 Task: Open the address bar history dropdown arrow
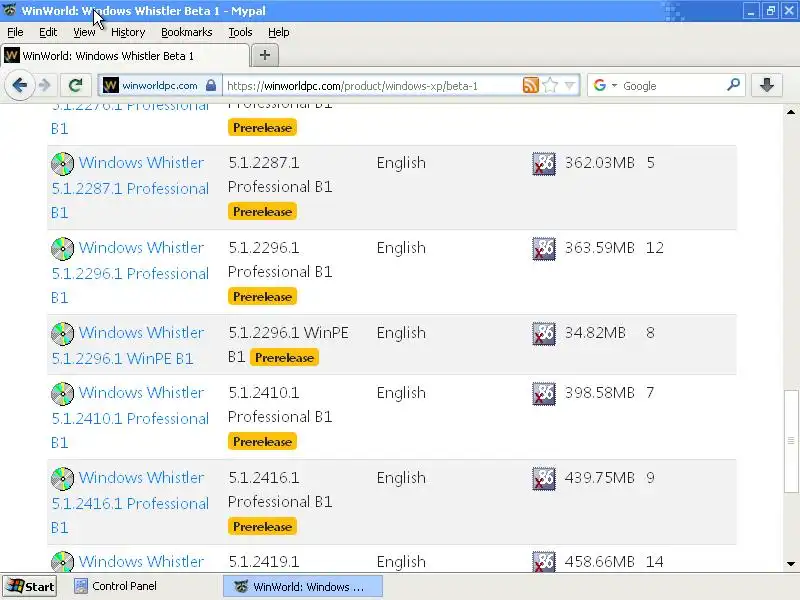pyautogui.click(x=569, y=85)
